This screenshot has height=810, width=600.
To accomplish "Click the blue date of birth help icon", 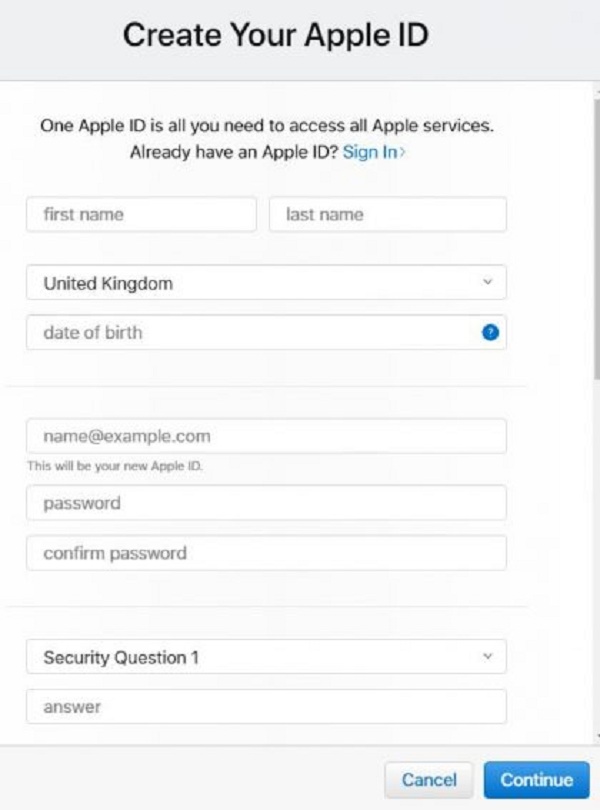I will [x=490, y=332].
